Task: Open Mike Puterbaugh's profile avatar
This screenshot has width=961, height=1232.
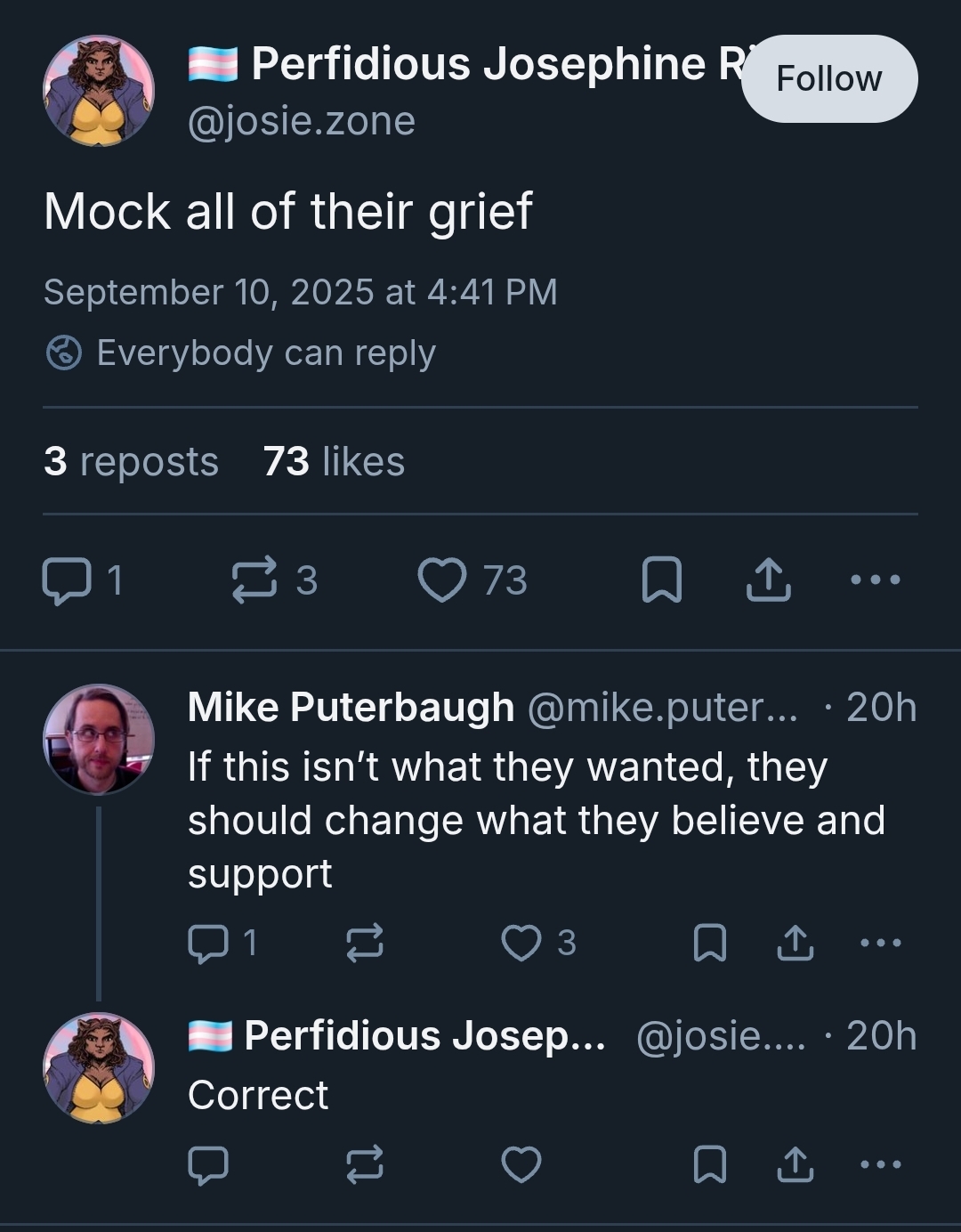Action: pyautogui.click(x=99, y=739)
